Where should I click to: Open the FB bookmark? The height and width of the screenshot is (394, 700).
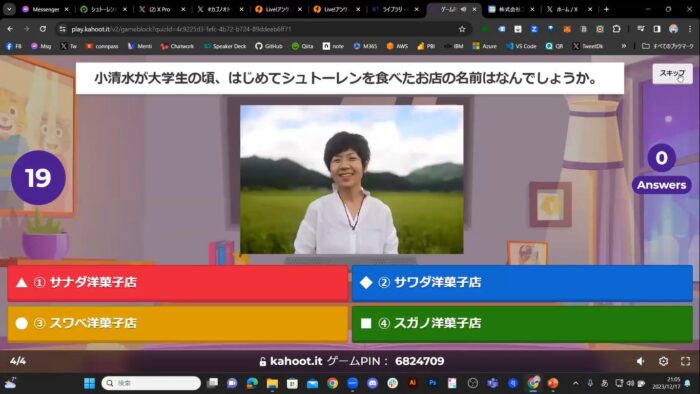coord(13,46)
